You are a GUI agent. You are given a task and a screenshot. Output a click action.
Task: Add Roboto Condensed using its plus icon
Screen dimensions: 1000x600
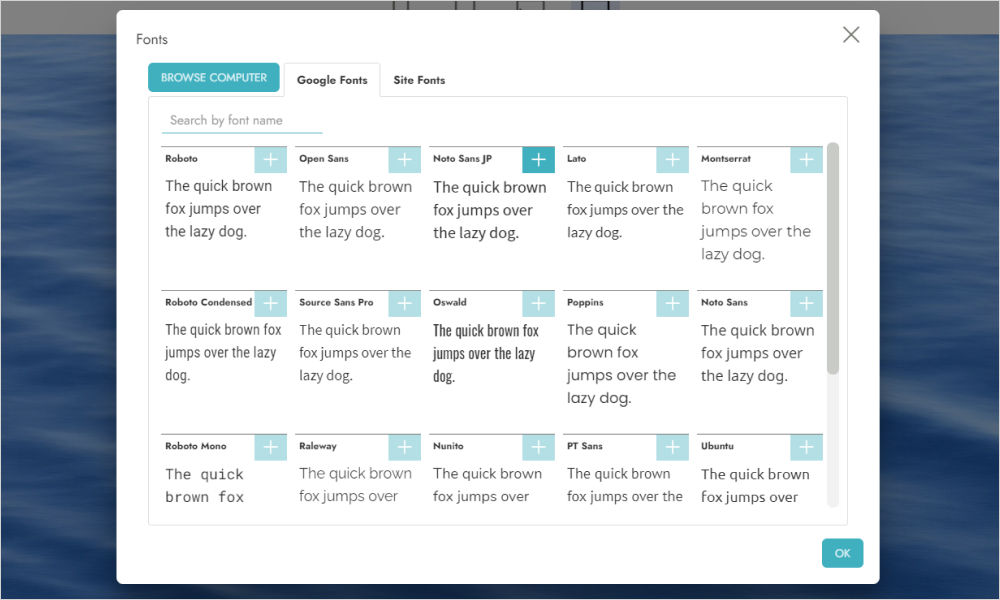click(270, 303)
